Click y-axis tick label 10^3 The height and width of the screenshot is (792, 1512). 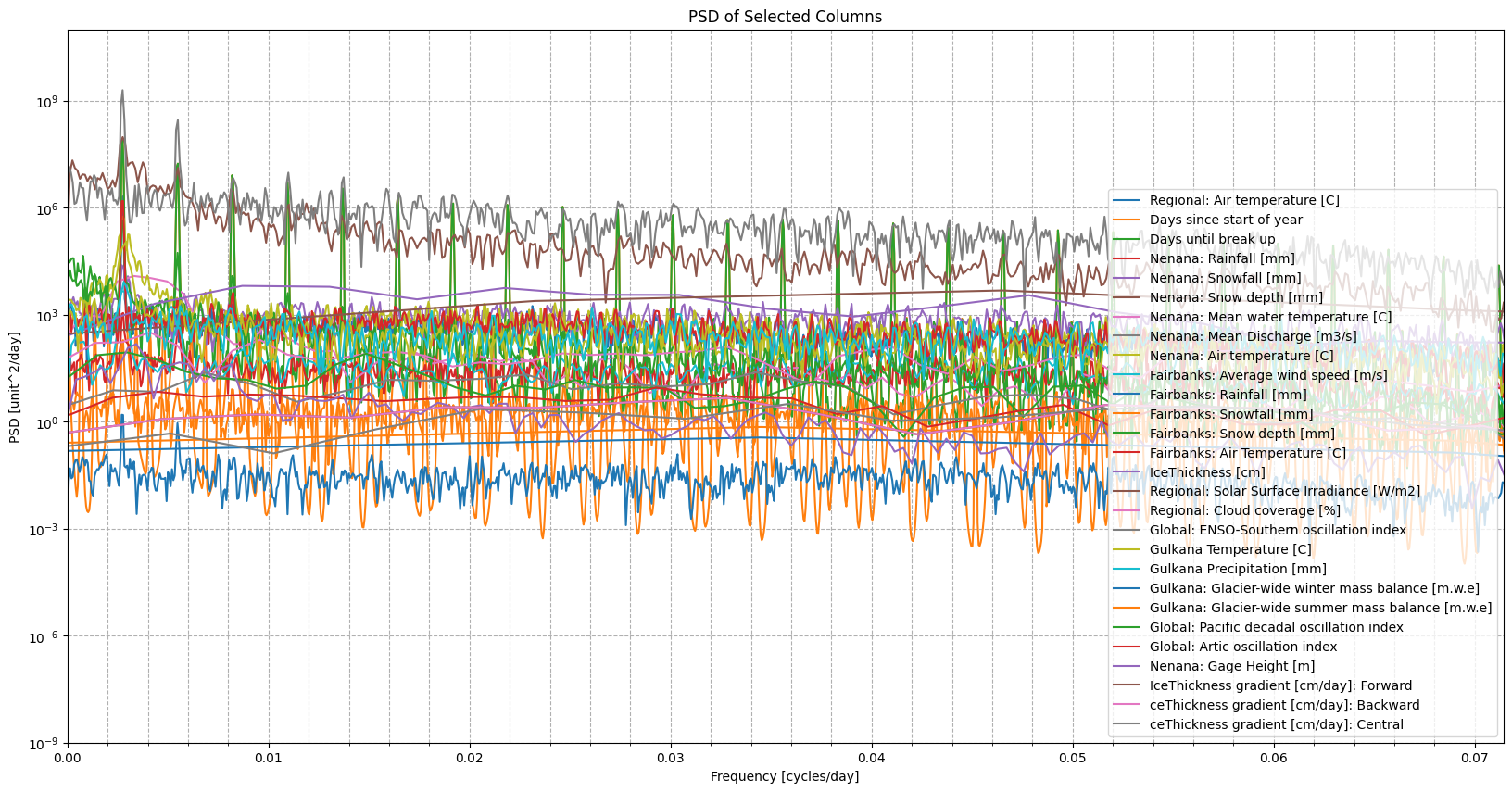click(x=47, y=315)
